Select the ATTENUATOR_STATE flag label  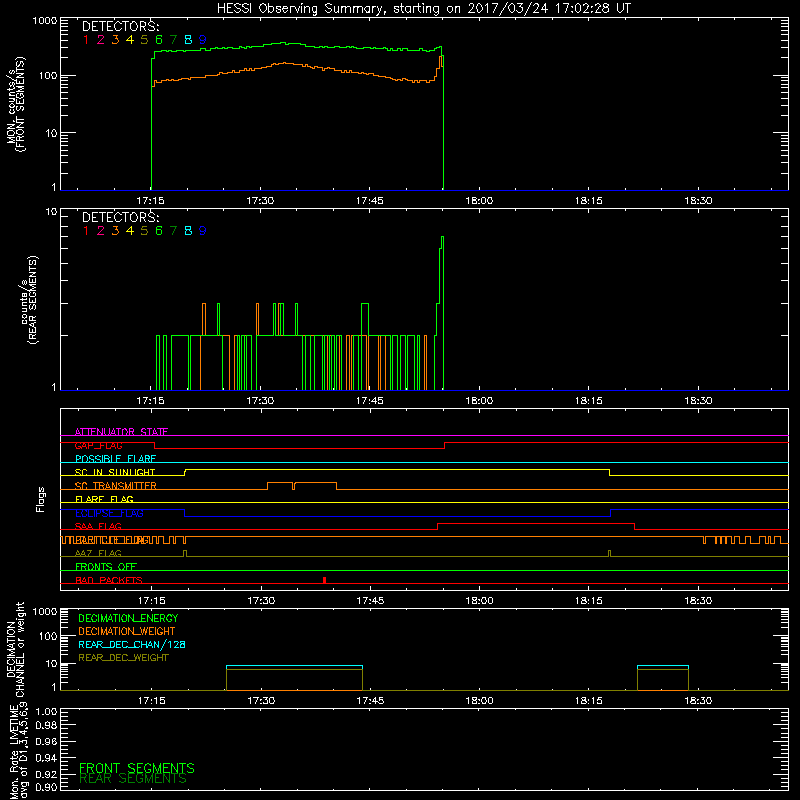tap(121, 432)
